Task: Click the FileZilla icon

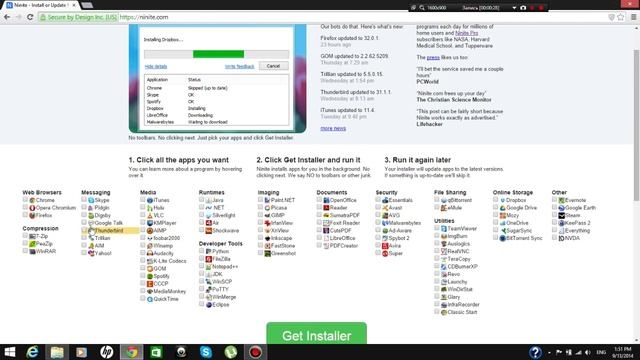Action: [x=209, y=259]
